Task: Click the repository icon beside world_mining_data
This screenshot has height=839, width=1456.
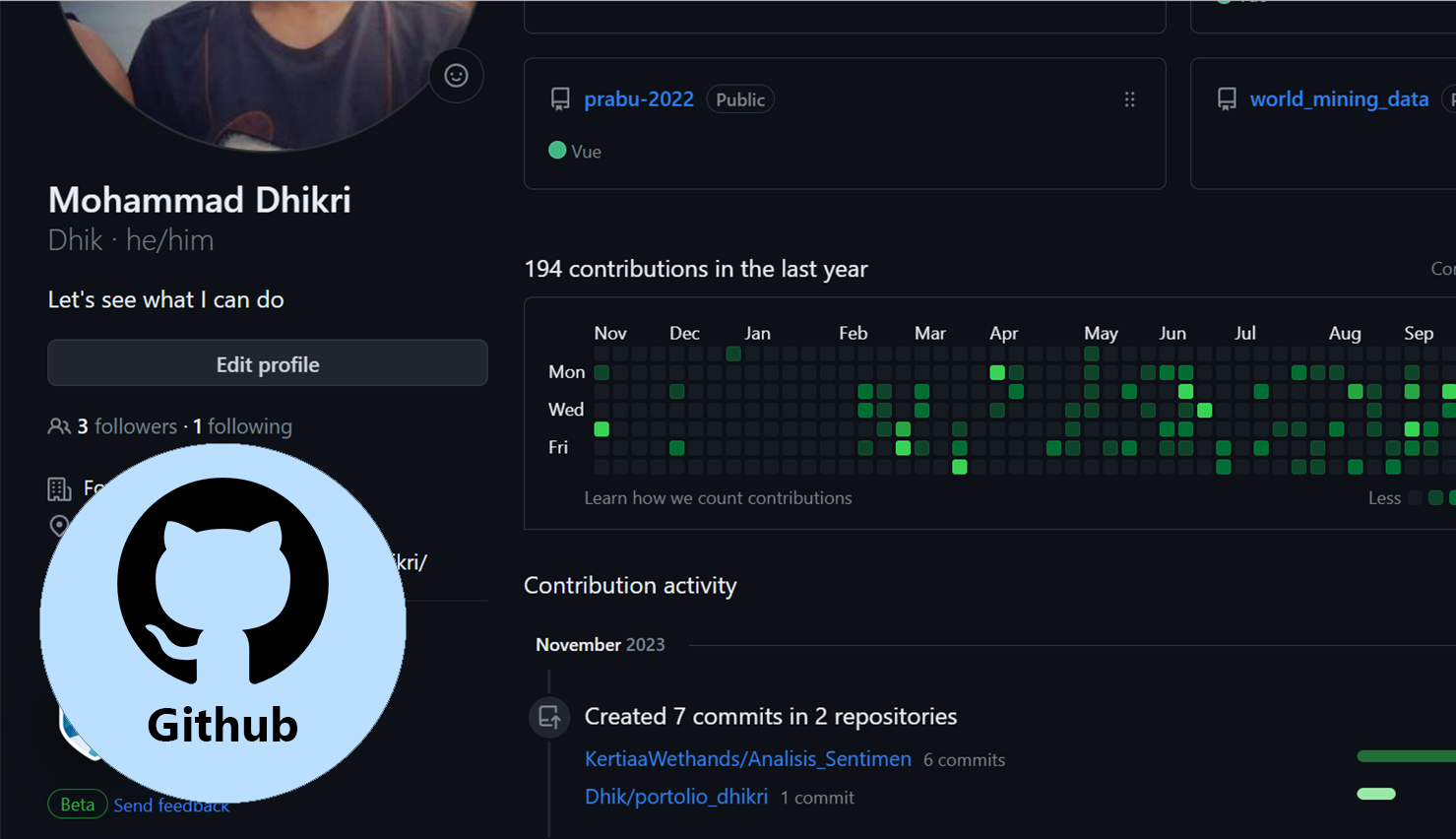Action: [1227, 98]
